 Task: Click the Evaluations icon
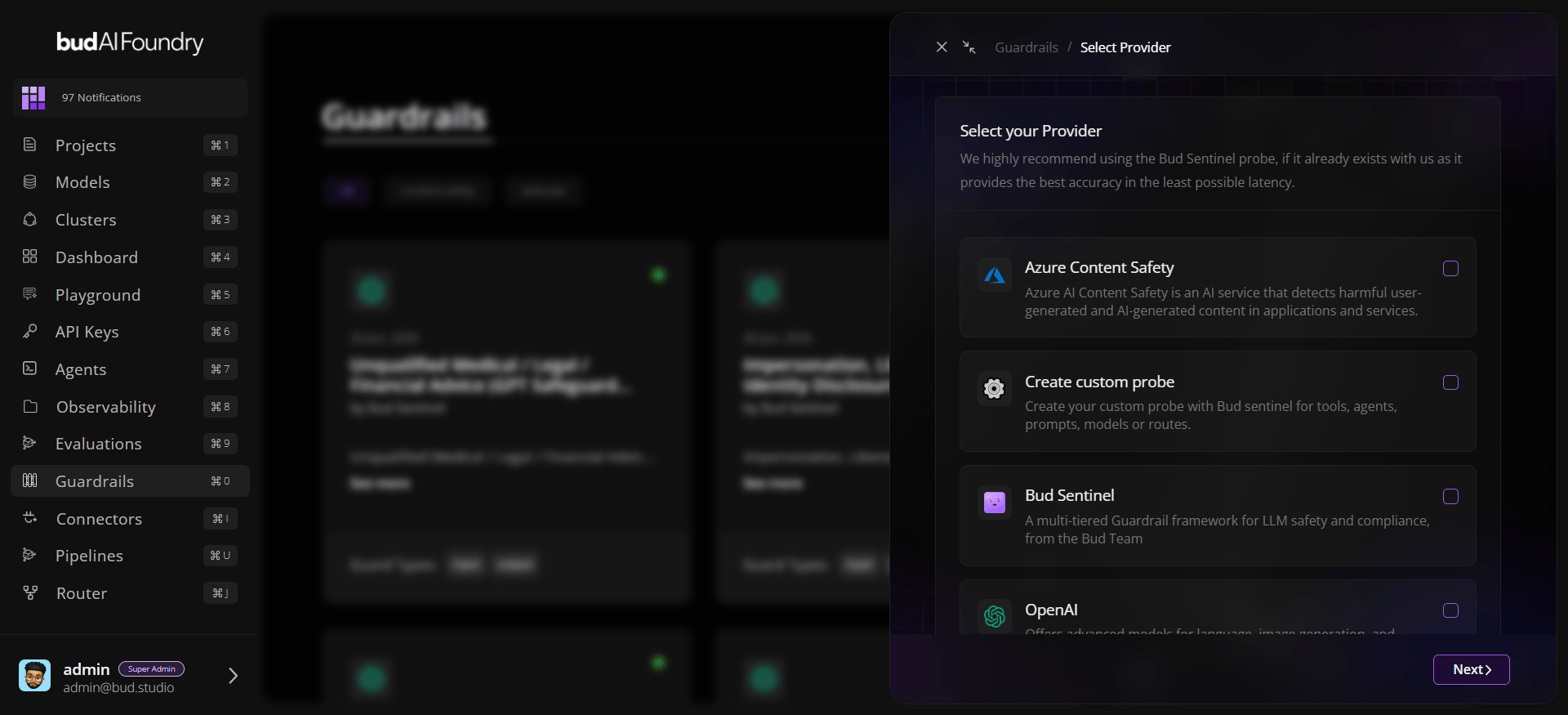click(30, 443)
